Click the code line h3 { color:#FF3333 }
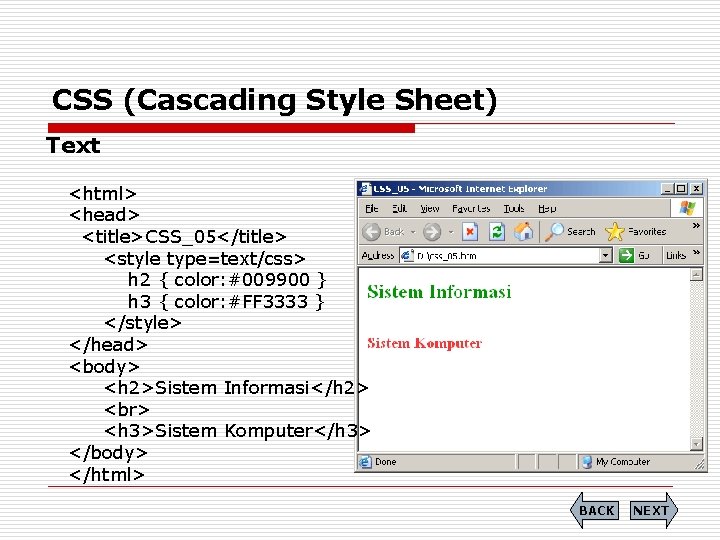Image resolution: width=720 pixels, height=540 pixels. (x=226, y=302)
